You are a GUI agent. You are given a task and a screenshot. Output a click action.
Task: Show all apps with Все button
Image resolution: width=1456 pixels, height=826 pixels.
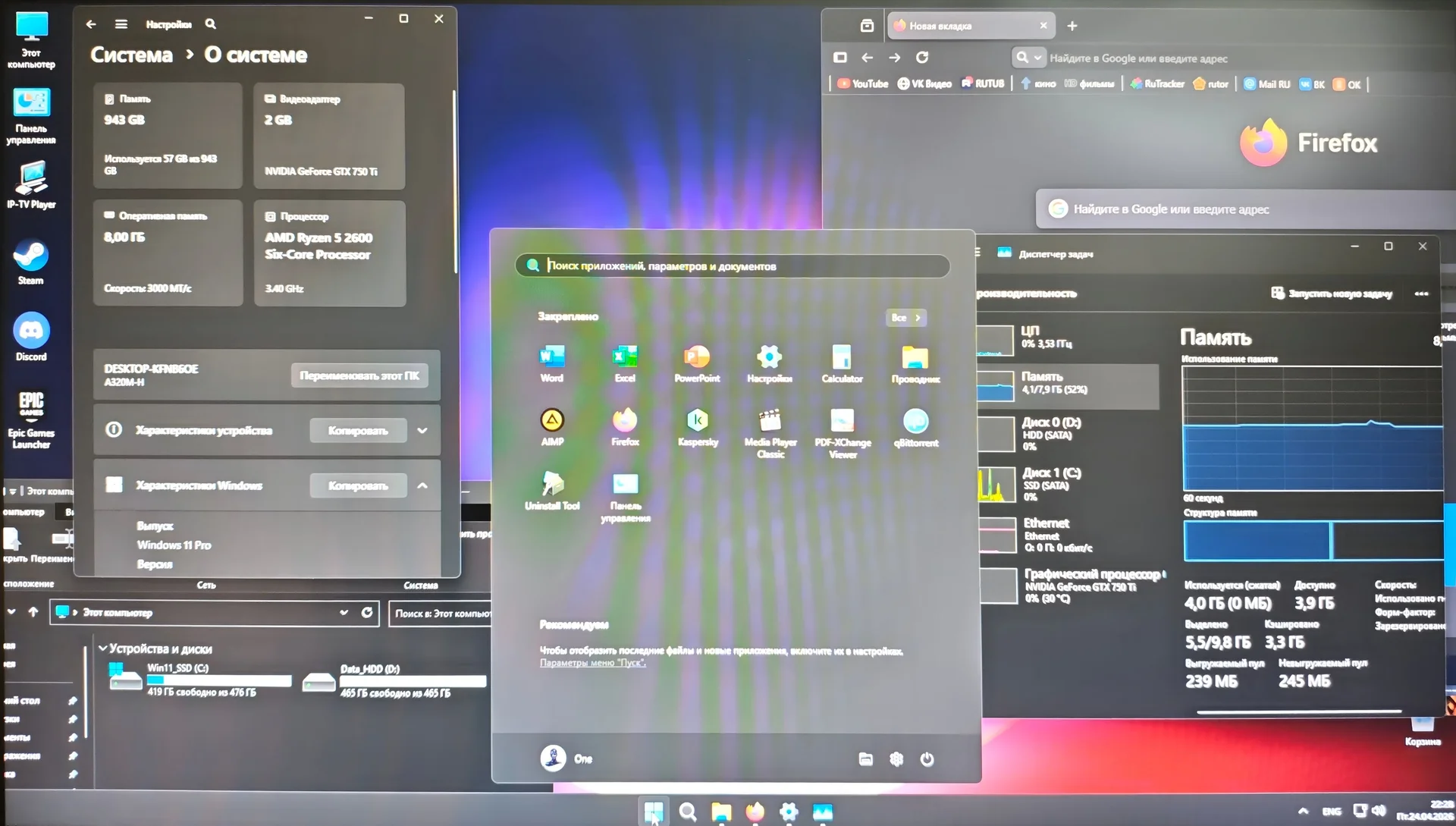906,318
